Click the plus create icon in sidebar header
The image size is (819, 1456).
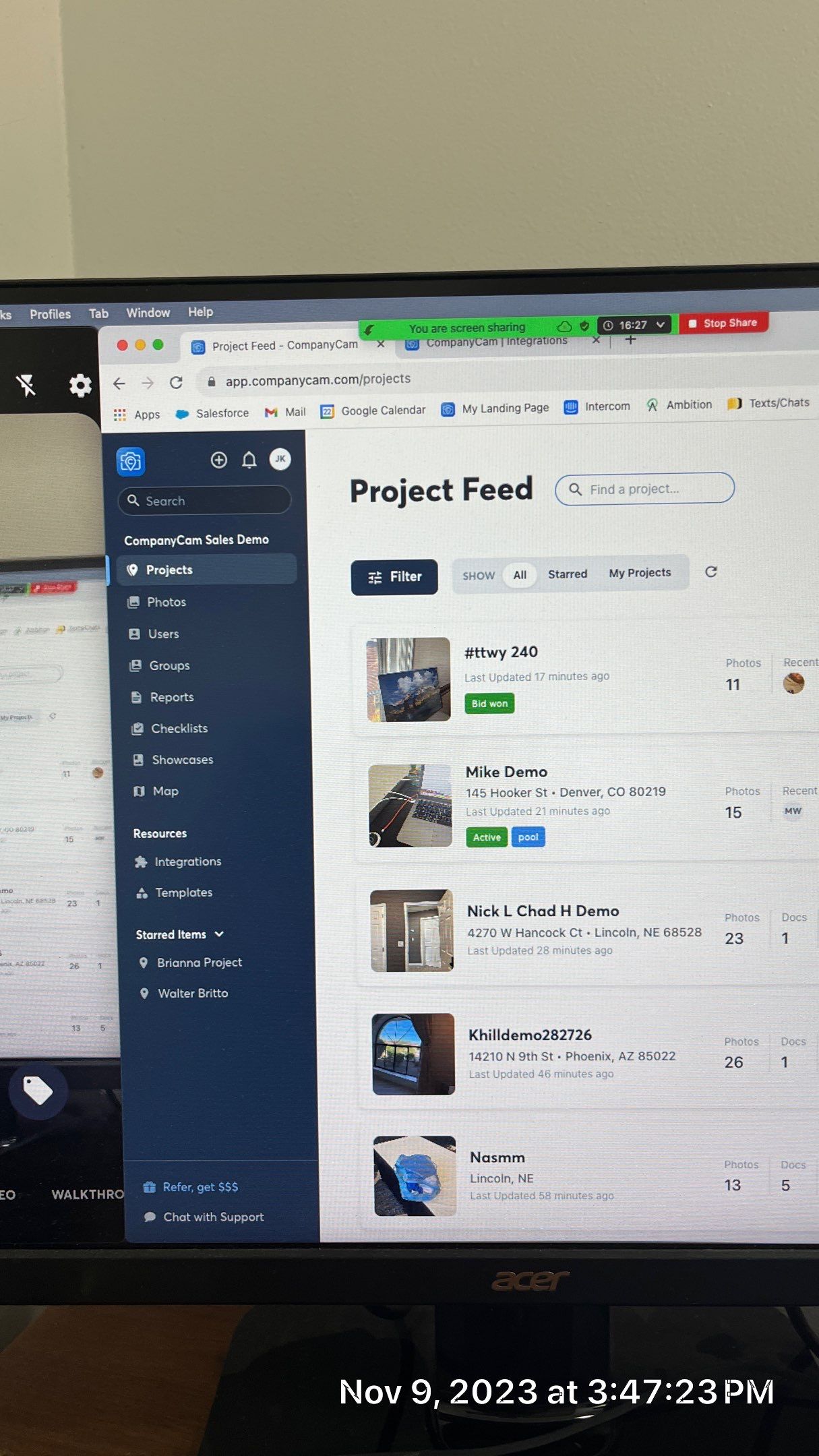coord(218,460)
